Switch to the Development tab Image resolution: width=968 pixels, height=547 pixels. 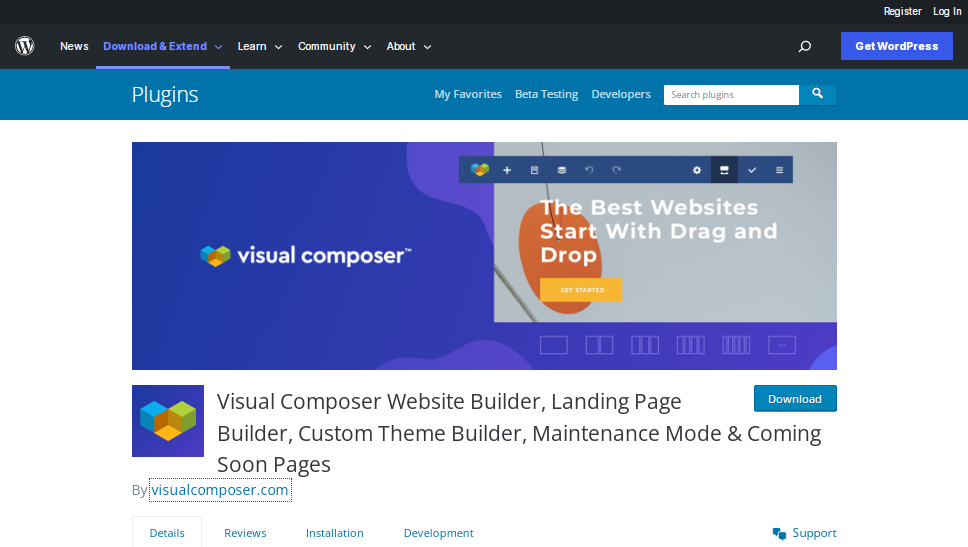438,533
